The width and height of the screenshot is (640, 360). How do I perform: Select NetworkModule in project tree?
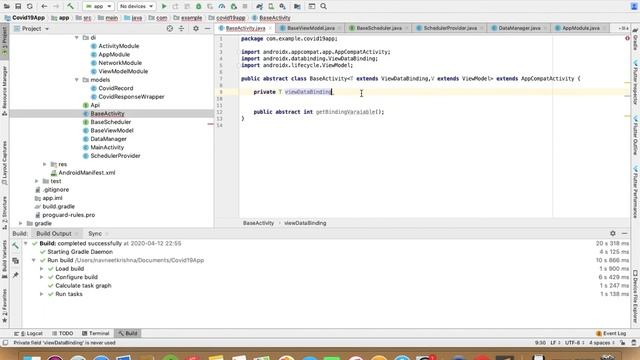pos(116,63)
